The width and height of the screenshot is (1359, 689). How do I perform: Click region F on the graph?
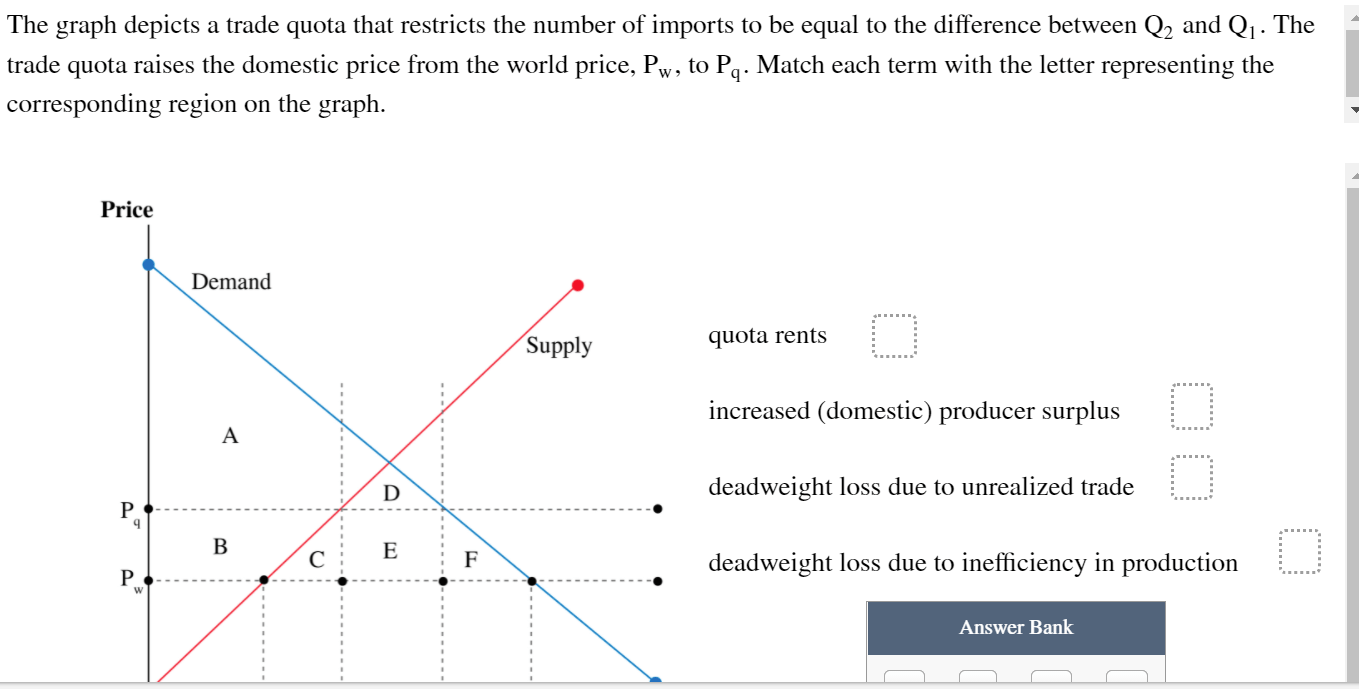click(470, 560)
